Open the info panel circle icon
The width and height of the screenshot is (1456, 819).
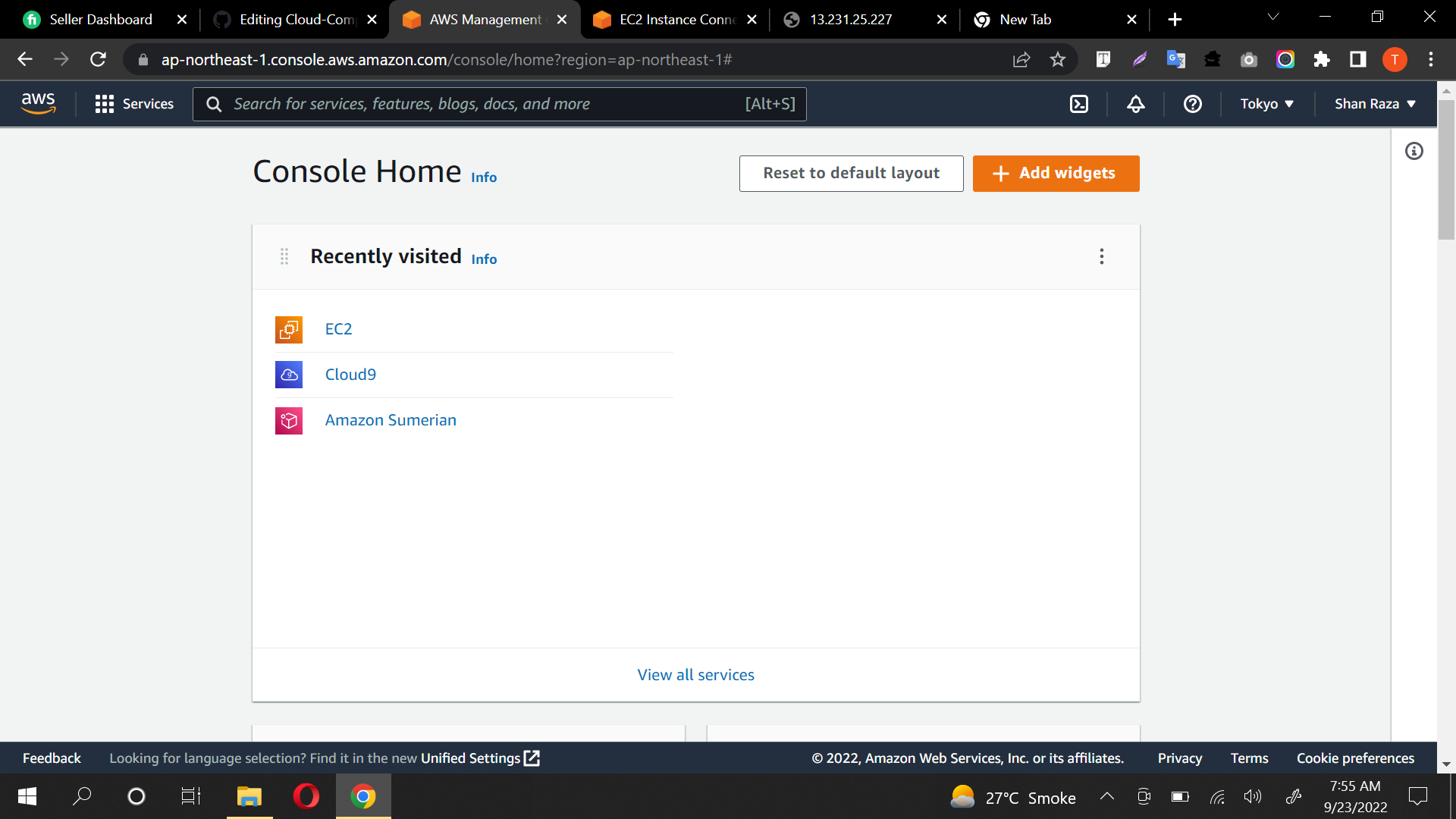(x=1414, y=151)
